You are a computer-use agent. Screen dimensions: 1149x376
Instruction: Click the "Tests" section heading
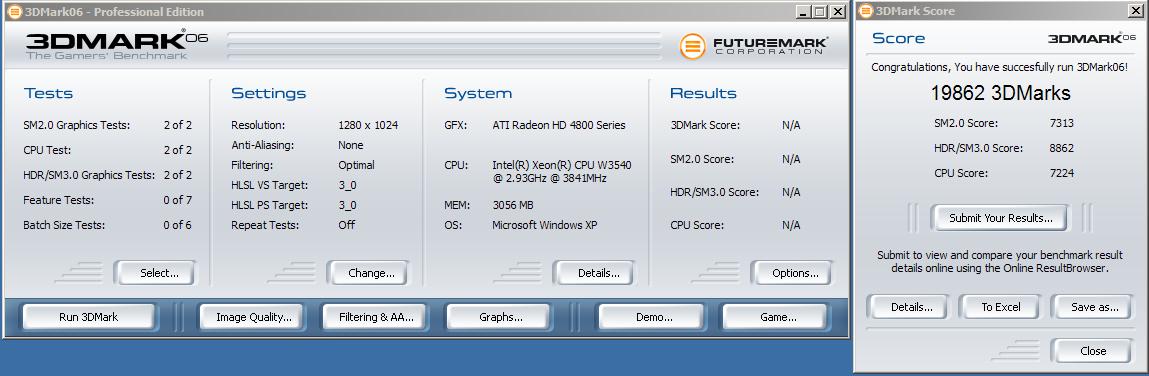[x=48, y=93]
